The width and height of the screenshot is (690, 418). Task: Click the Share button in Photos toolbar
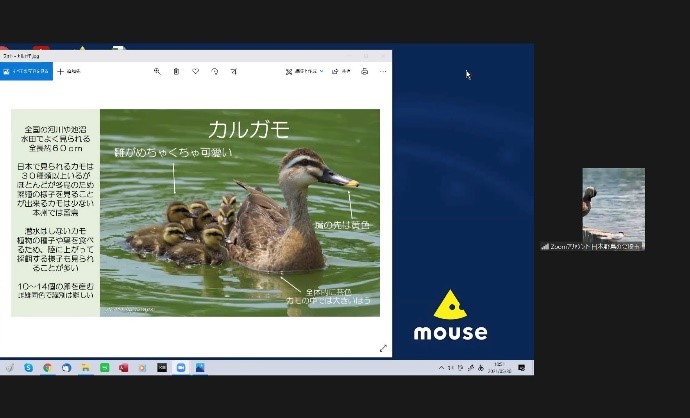341,71
